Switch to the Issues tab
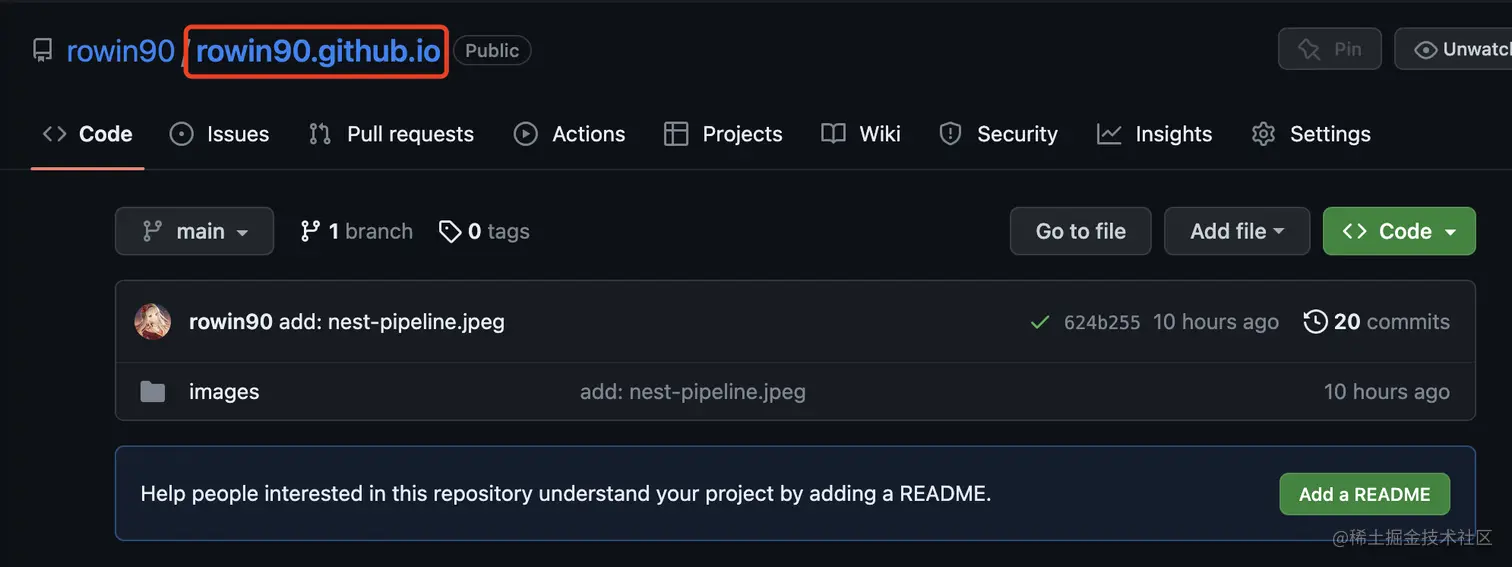Image resolution: width=1512 pixels, height=567 pixels. 220,134
